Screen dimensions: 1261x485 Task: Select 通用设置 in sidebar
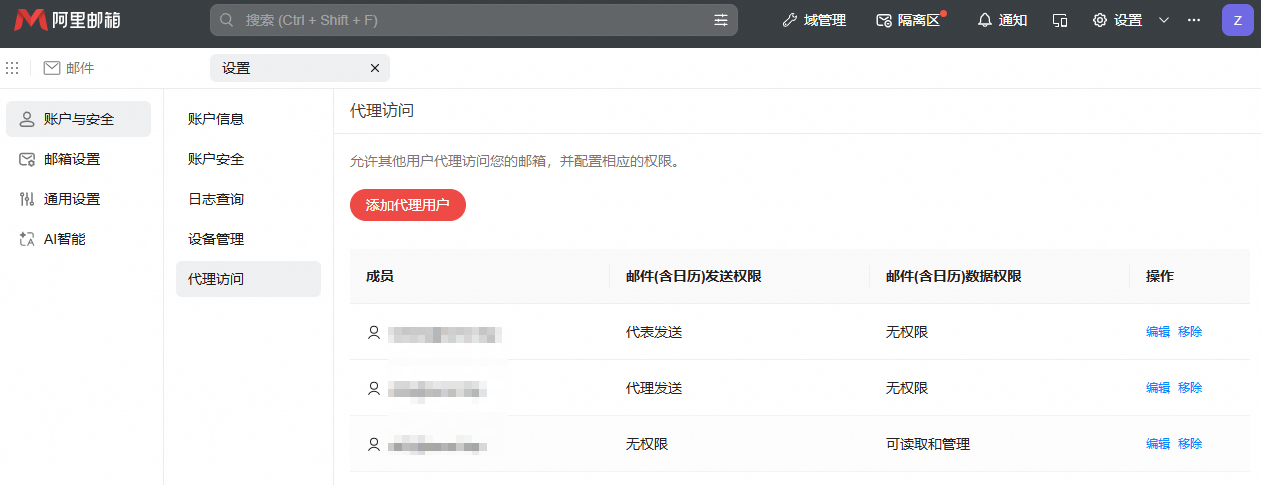tap(78, 199)
